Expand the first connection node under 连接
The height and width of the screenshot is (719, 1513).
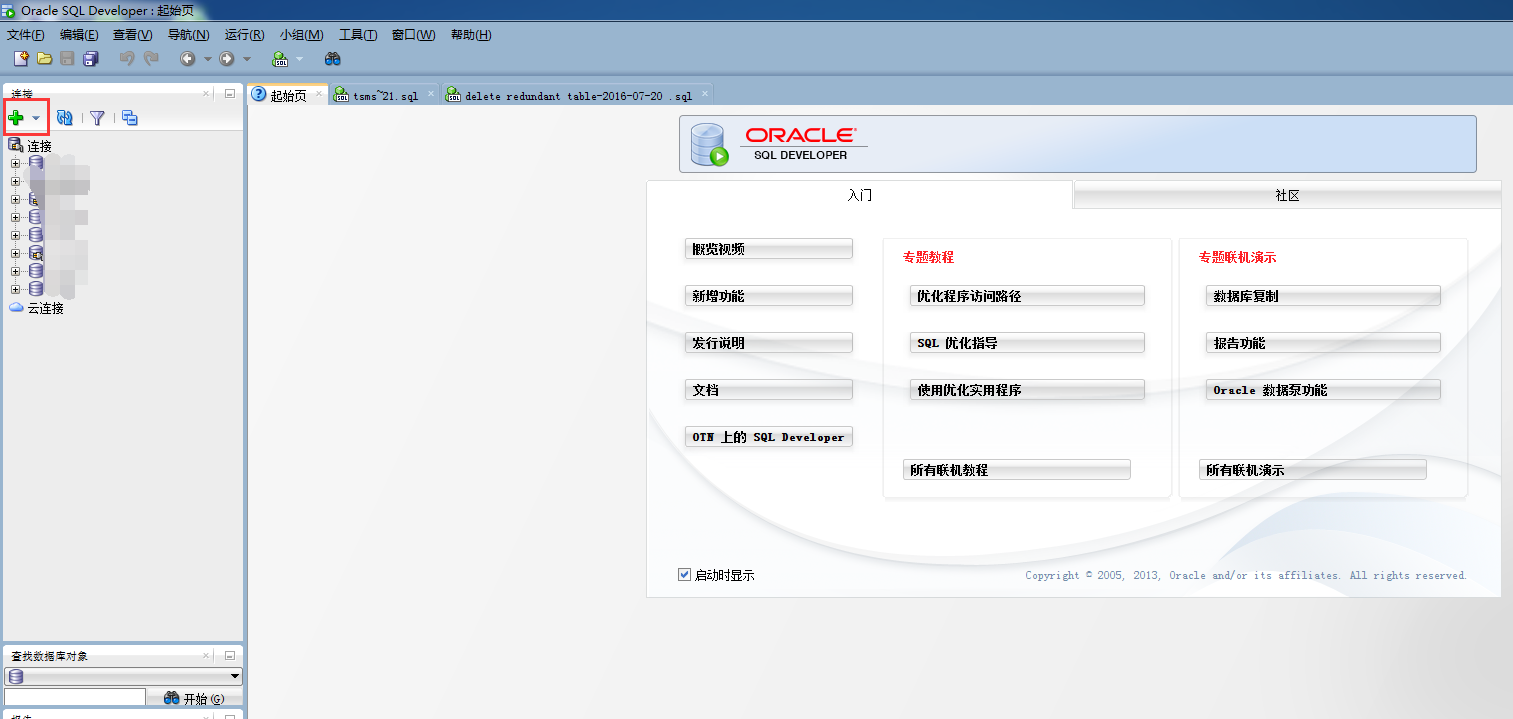click(x=15, y=162)
